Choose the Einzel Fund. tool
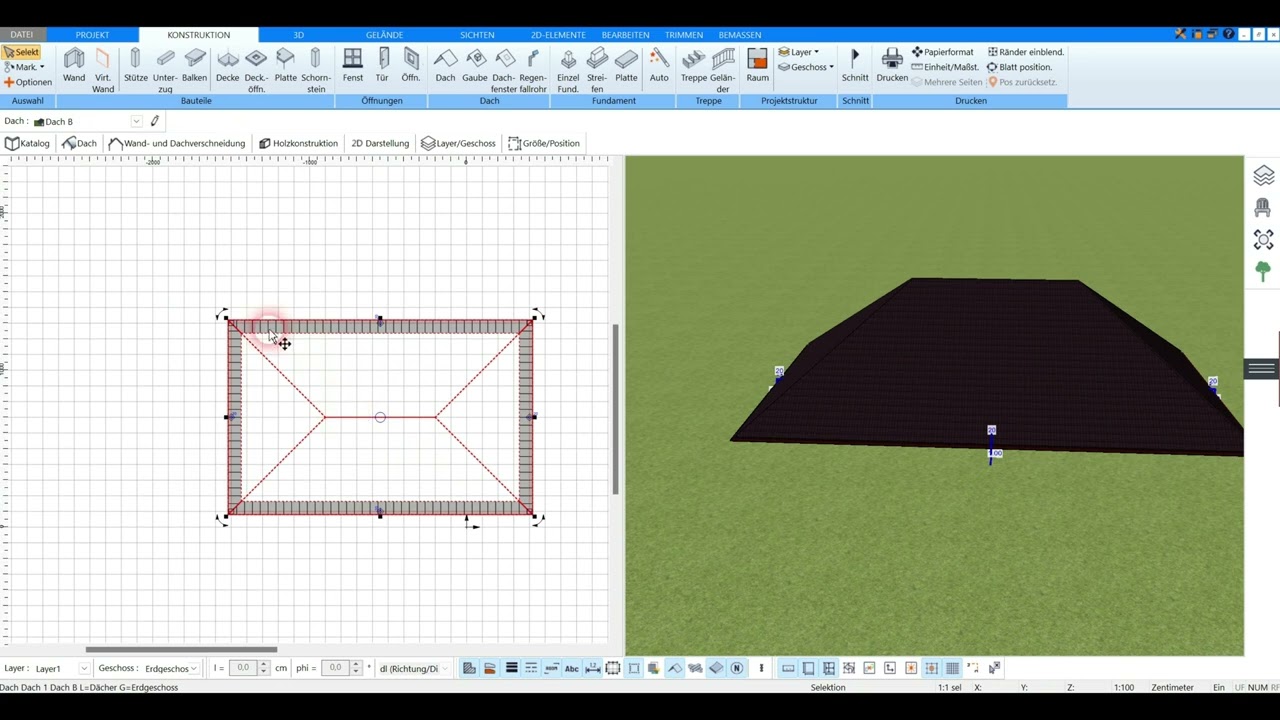The width and height of the screenshot is (1280, 720). pyautogui.click(x=568, y=70)
